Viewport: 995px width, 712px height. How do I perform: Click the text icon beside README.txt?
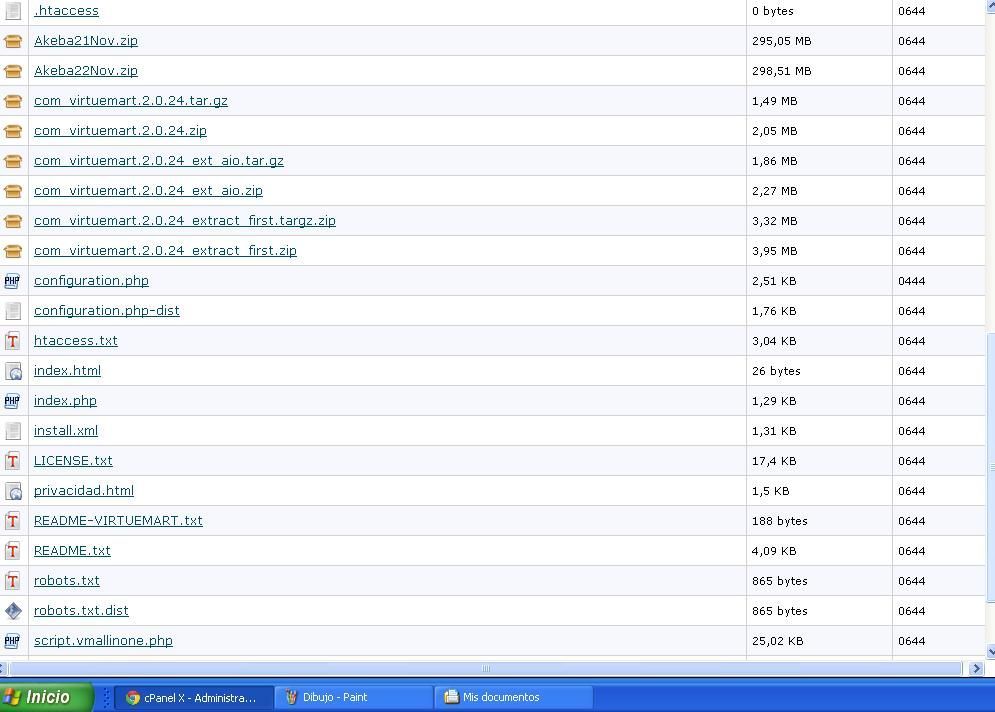(x=13, y=551)
